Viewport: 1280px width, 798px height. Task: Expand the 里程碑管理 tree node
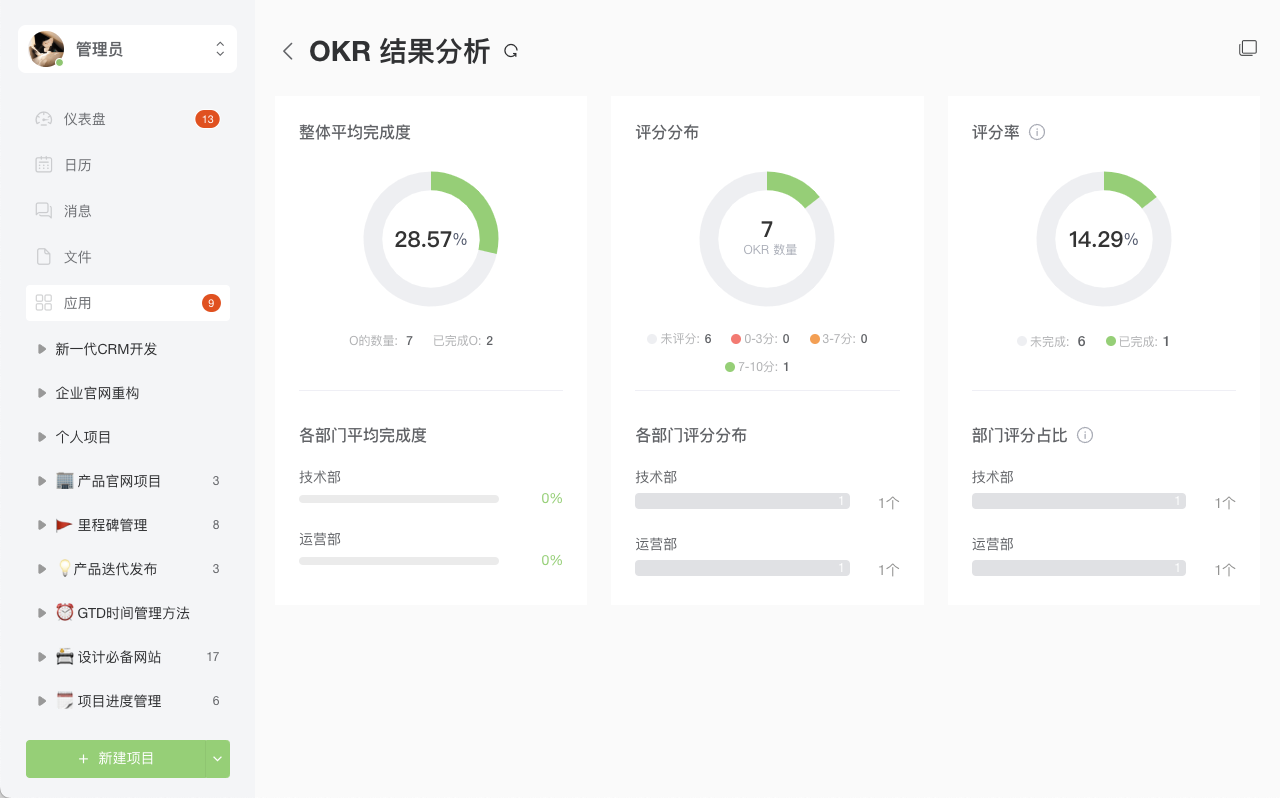tap(42, 525)
